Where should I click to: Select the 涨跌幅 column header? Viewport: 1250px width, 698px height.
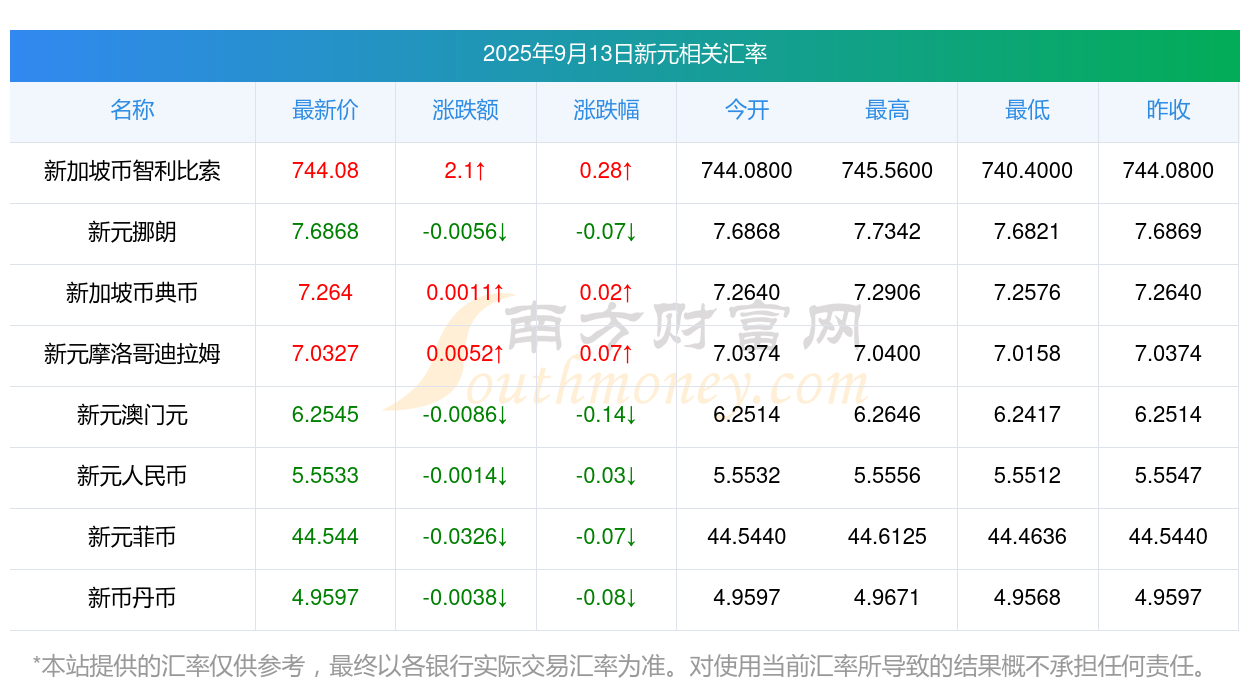click(606, 110)
